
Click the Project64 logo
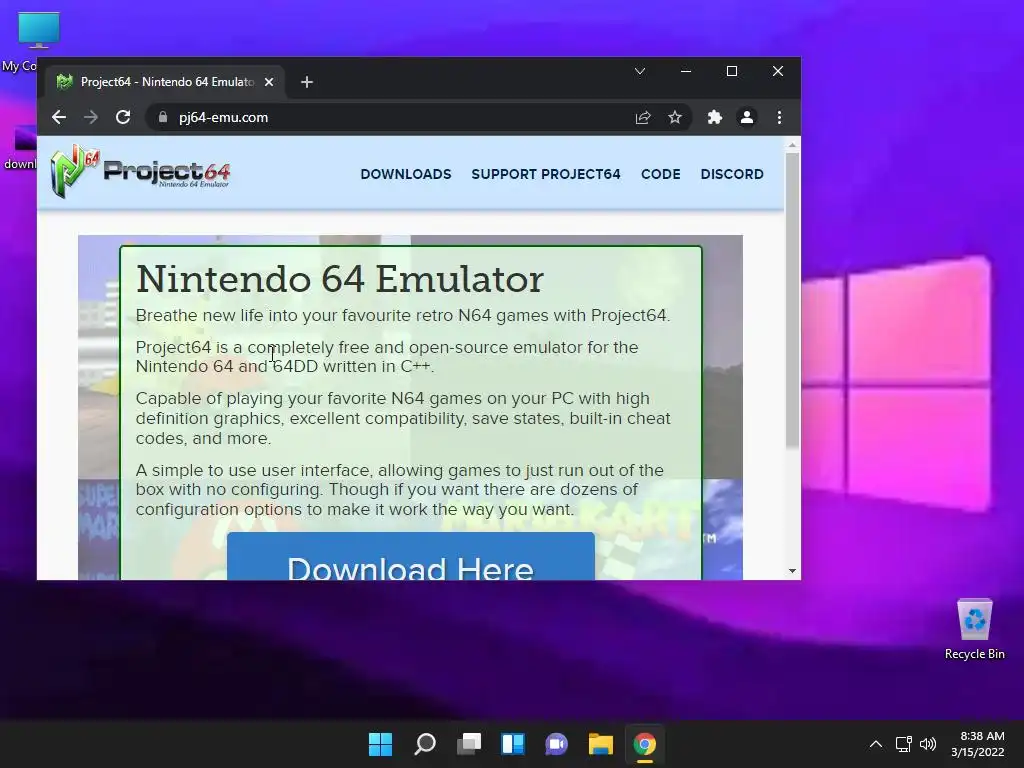tap(140, 172)
